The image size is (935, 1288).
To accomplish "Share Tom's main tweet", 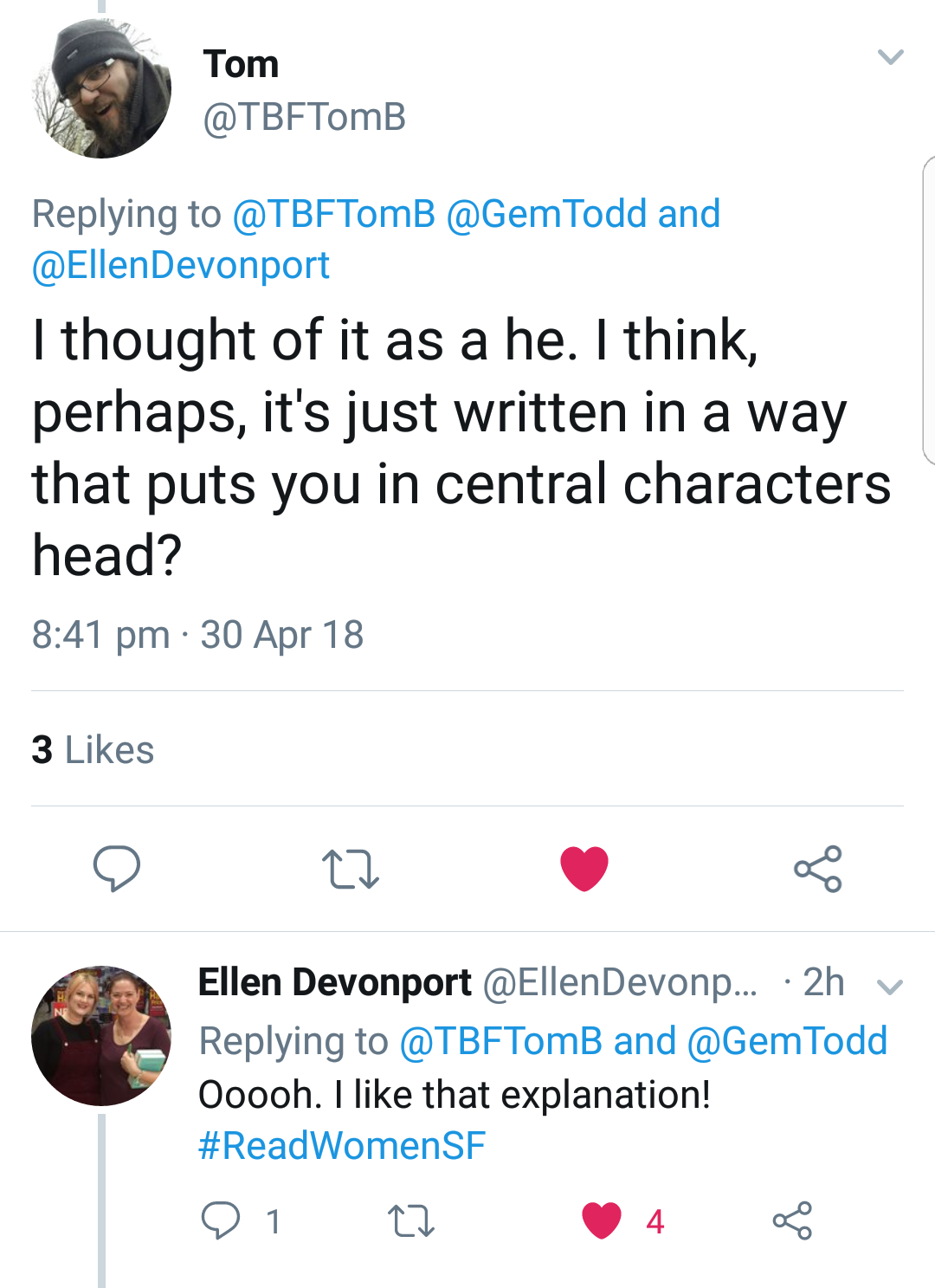I will pyautogui.click(x=818, y=869).
